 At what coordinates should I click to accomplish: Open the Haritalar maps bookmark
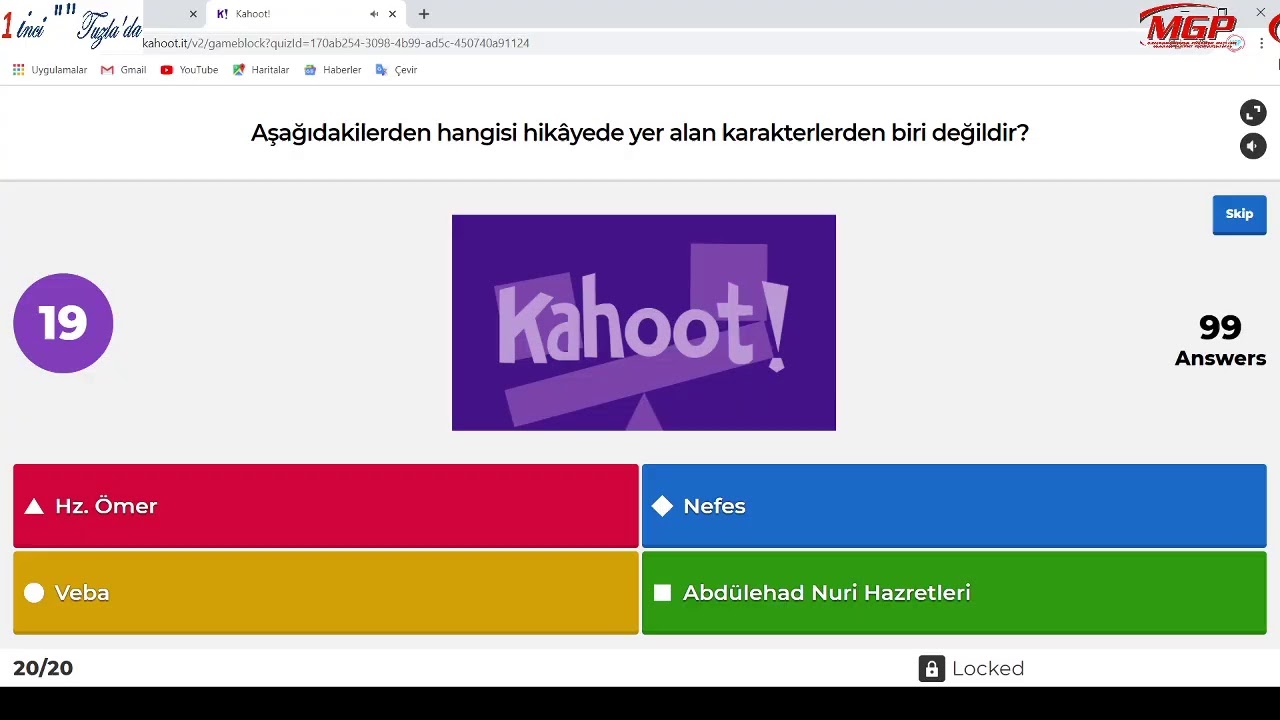point(261,70)
